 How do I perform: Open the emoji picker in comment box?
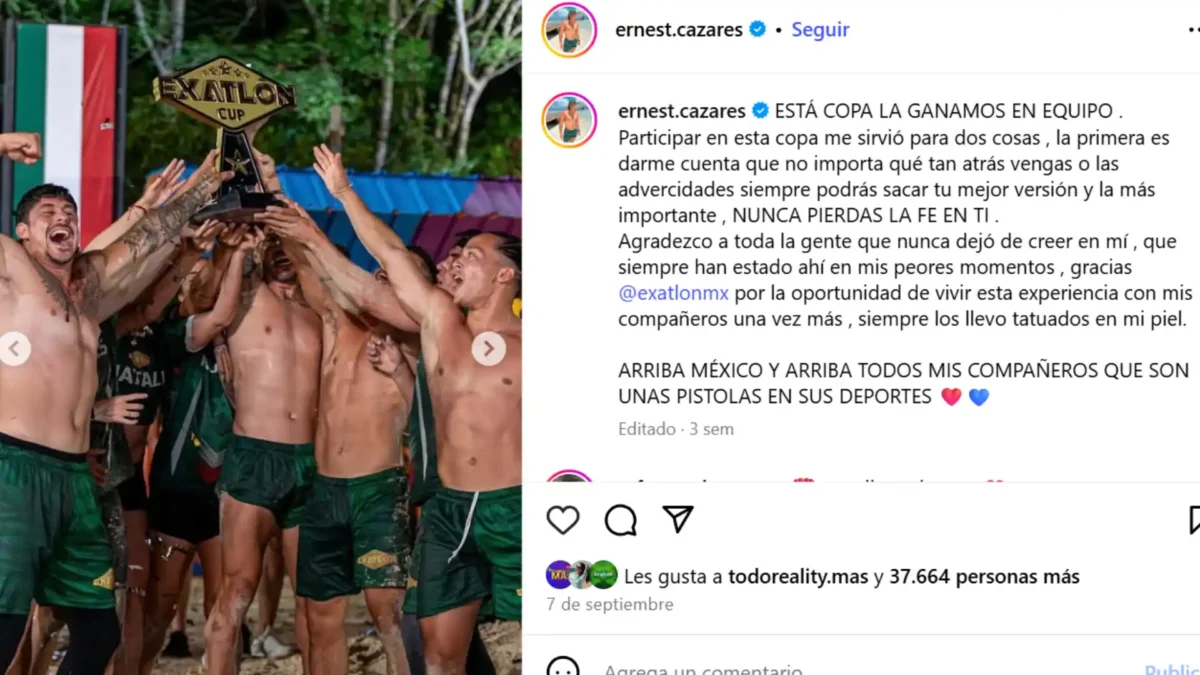pos(563,666)
